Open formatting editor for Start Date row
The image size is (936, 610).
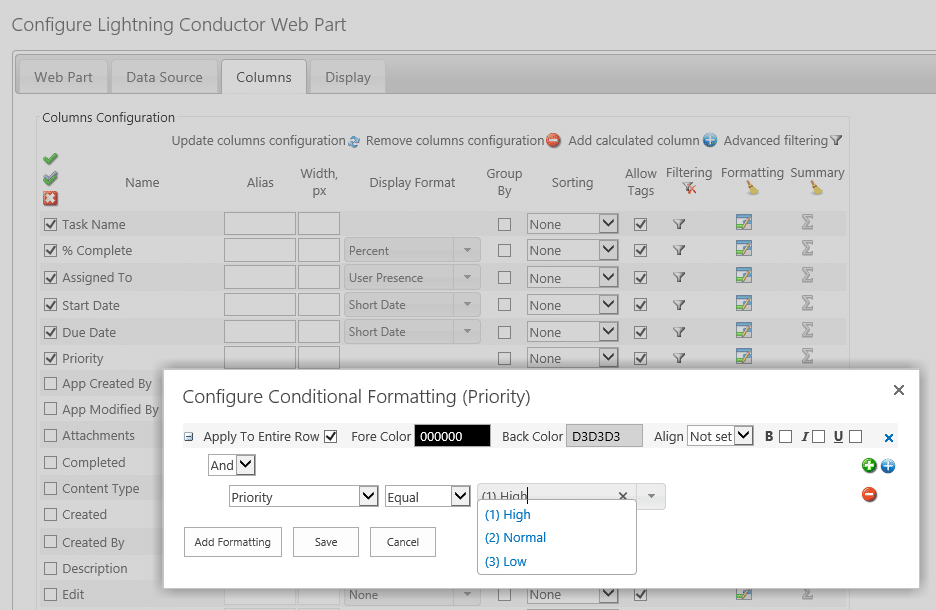(x=744, y=303)
